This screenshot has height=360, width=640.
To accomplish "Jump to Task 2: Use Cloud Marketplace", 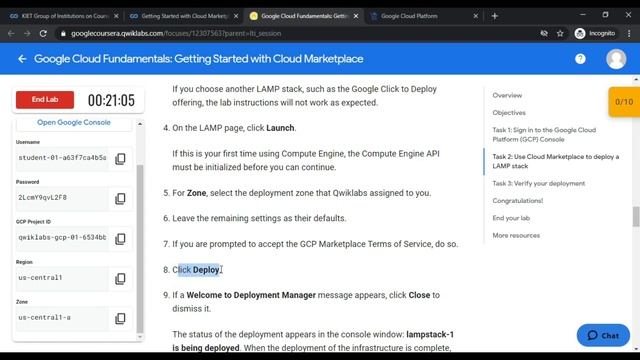I will pos(556,161).
